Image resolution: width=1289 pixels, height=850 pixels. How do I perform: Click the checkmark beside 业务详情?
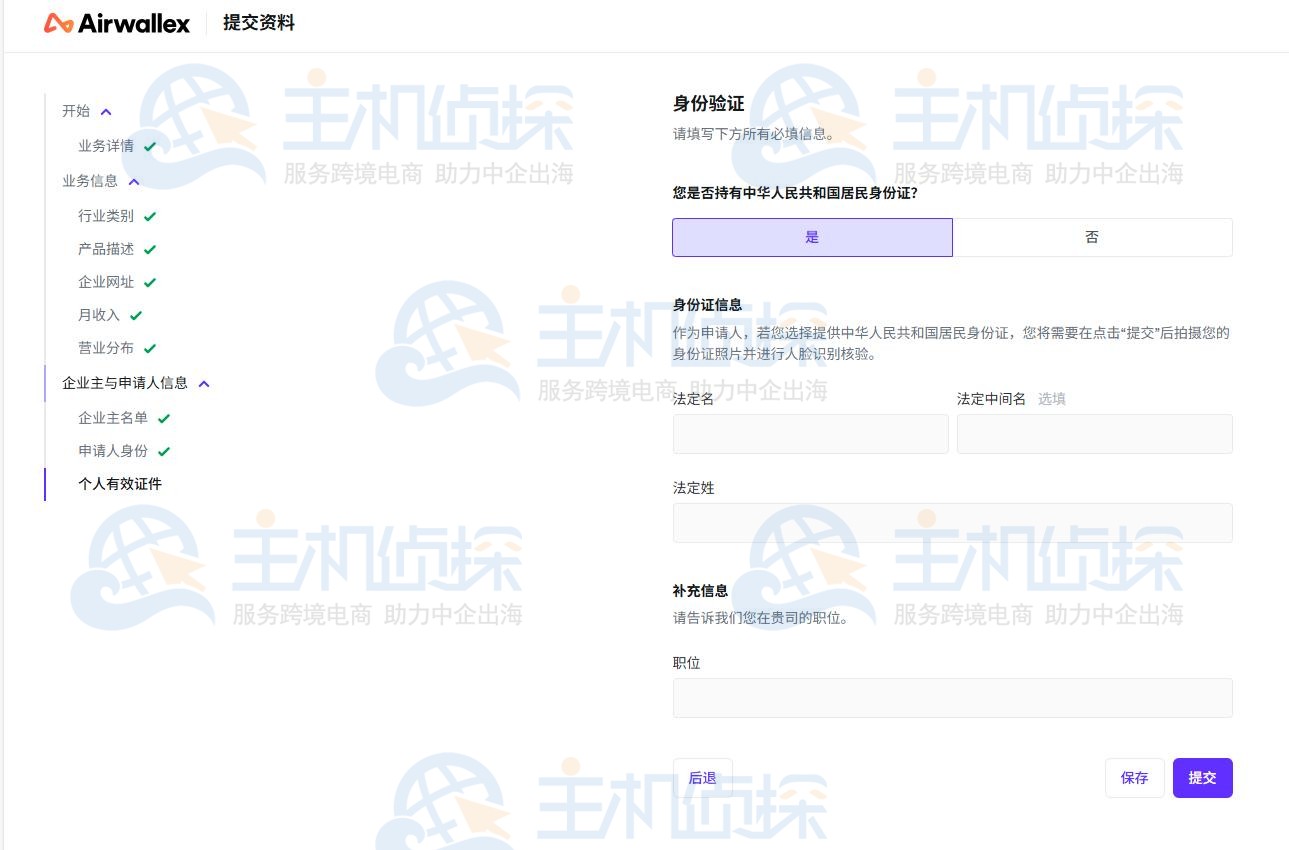click(150, 146)
